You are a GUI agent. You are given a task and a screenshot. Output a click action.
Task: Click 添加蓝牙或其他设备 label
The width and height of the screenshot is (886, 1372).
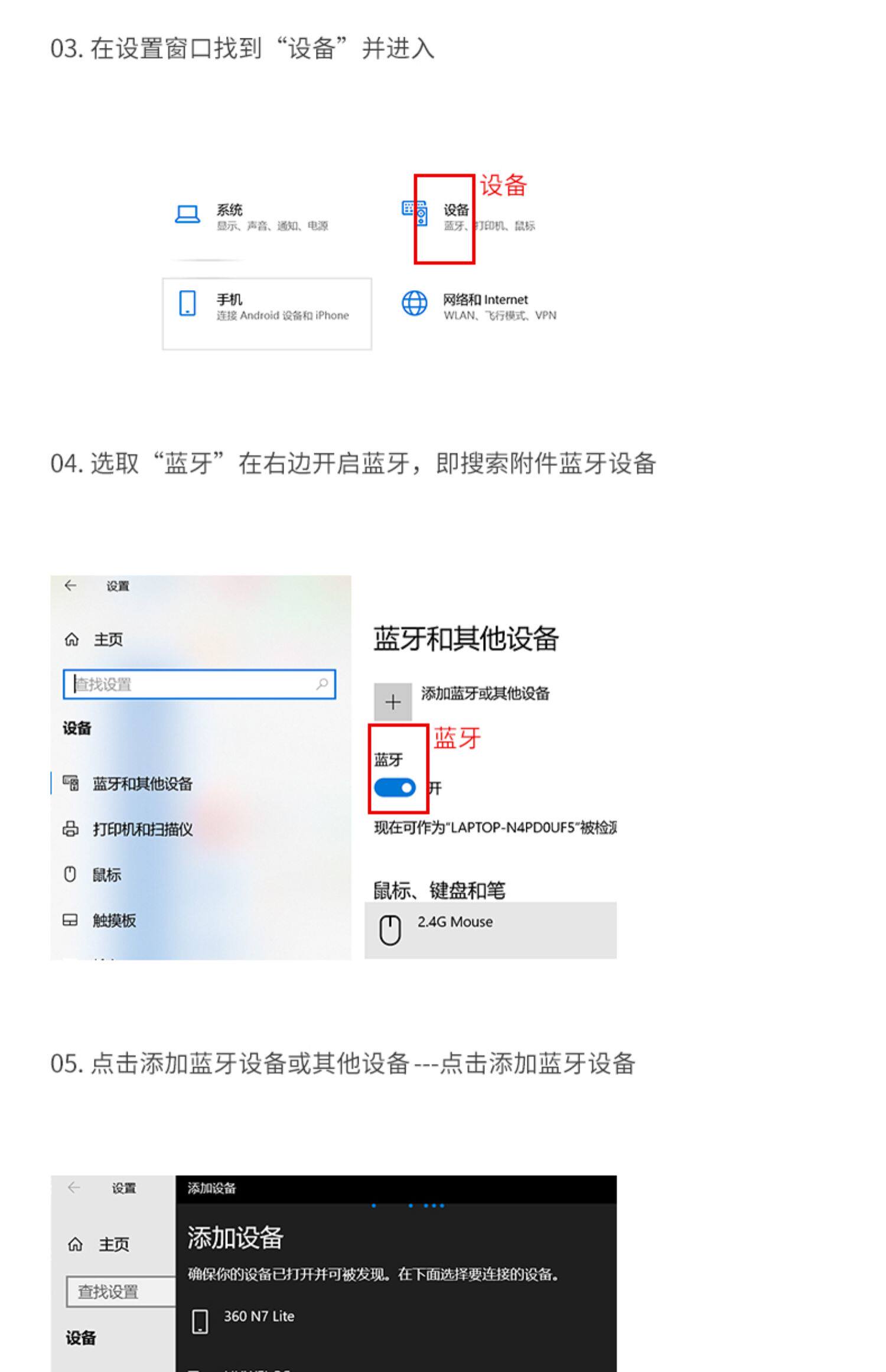[x=485, y=693]
